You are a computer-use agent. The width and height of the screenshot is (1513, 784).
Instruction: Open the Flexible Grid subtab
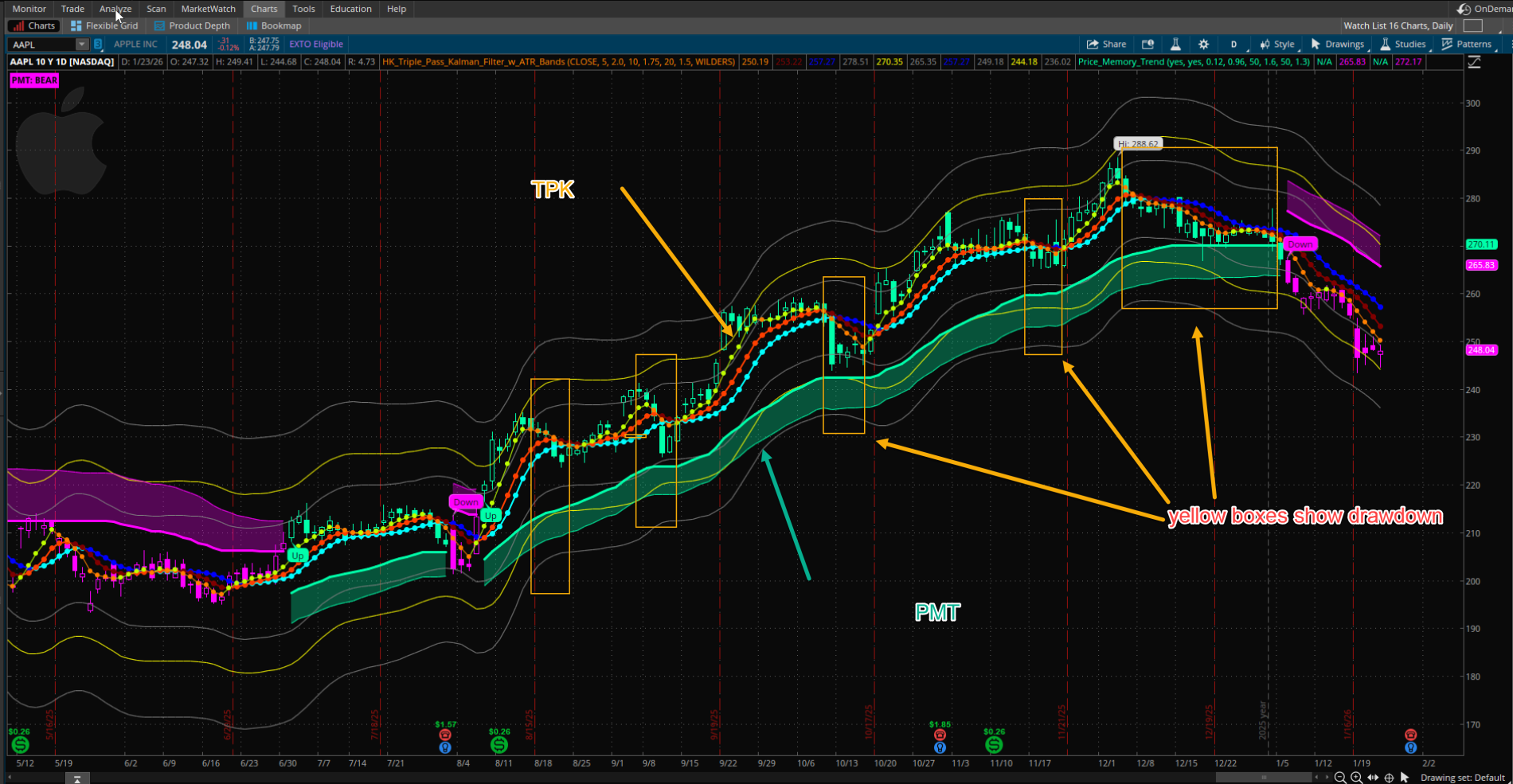(x=104, y=26)
